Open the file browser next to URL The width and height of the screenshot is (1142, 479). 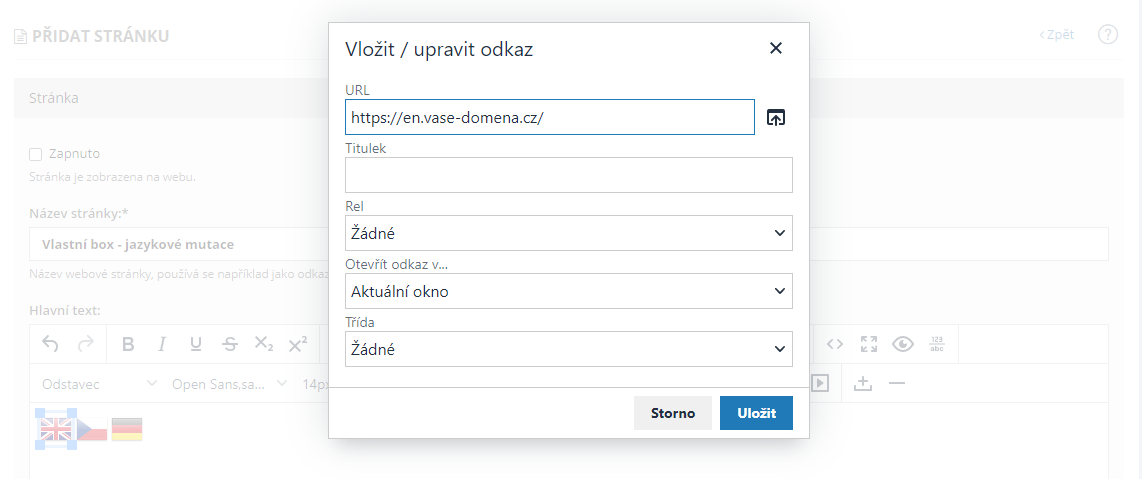point(776,117)
